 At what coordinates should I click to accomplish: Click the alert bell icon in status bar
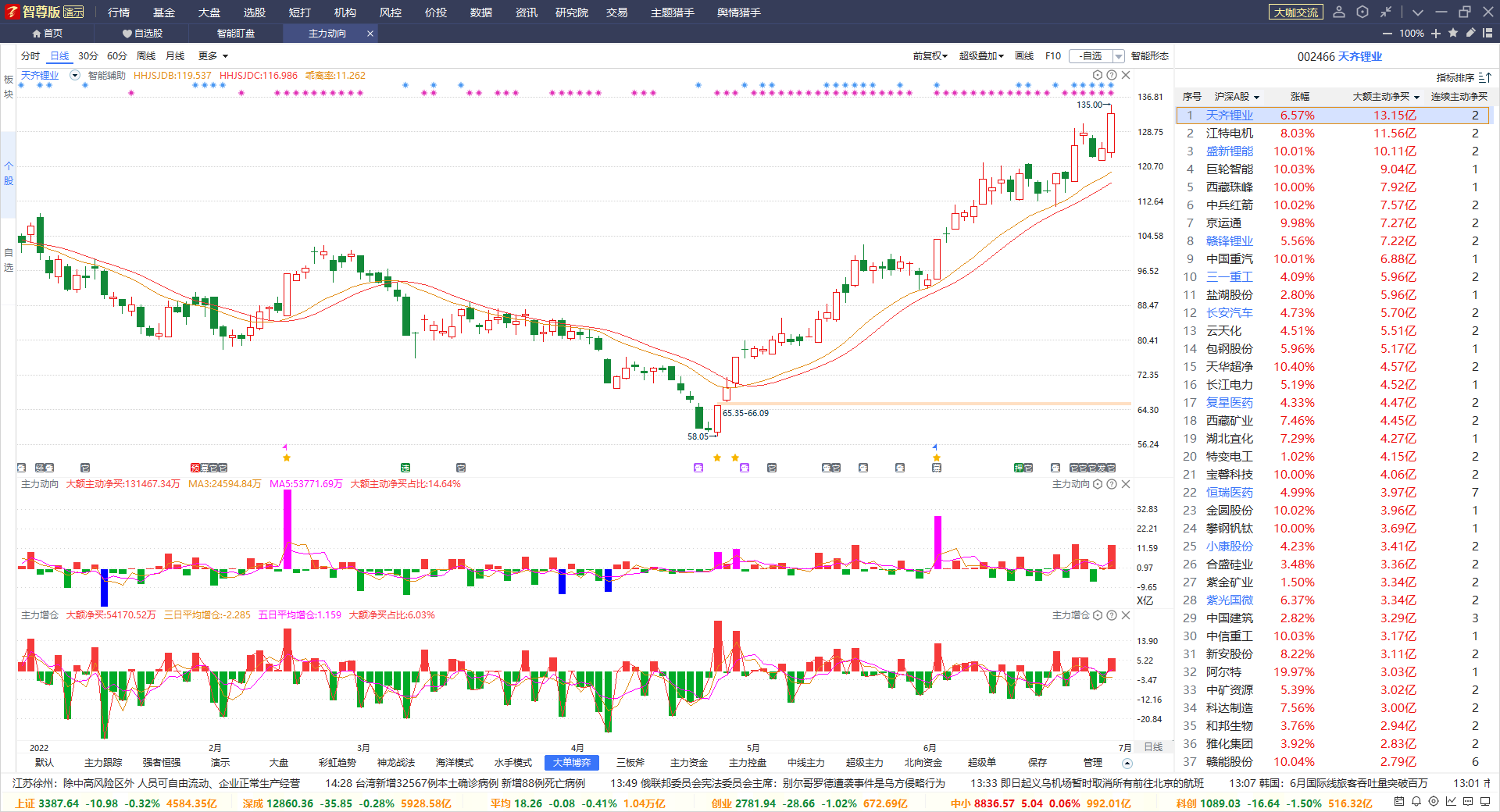click(1416, 801)
